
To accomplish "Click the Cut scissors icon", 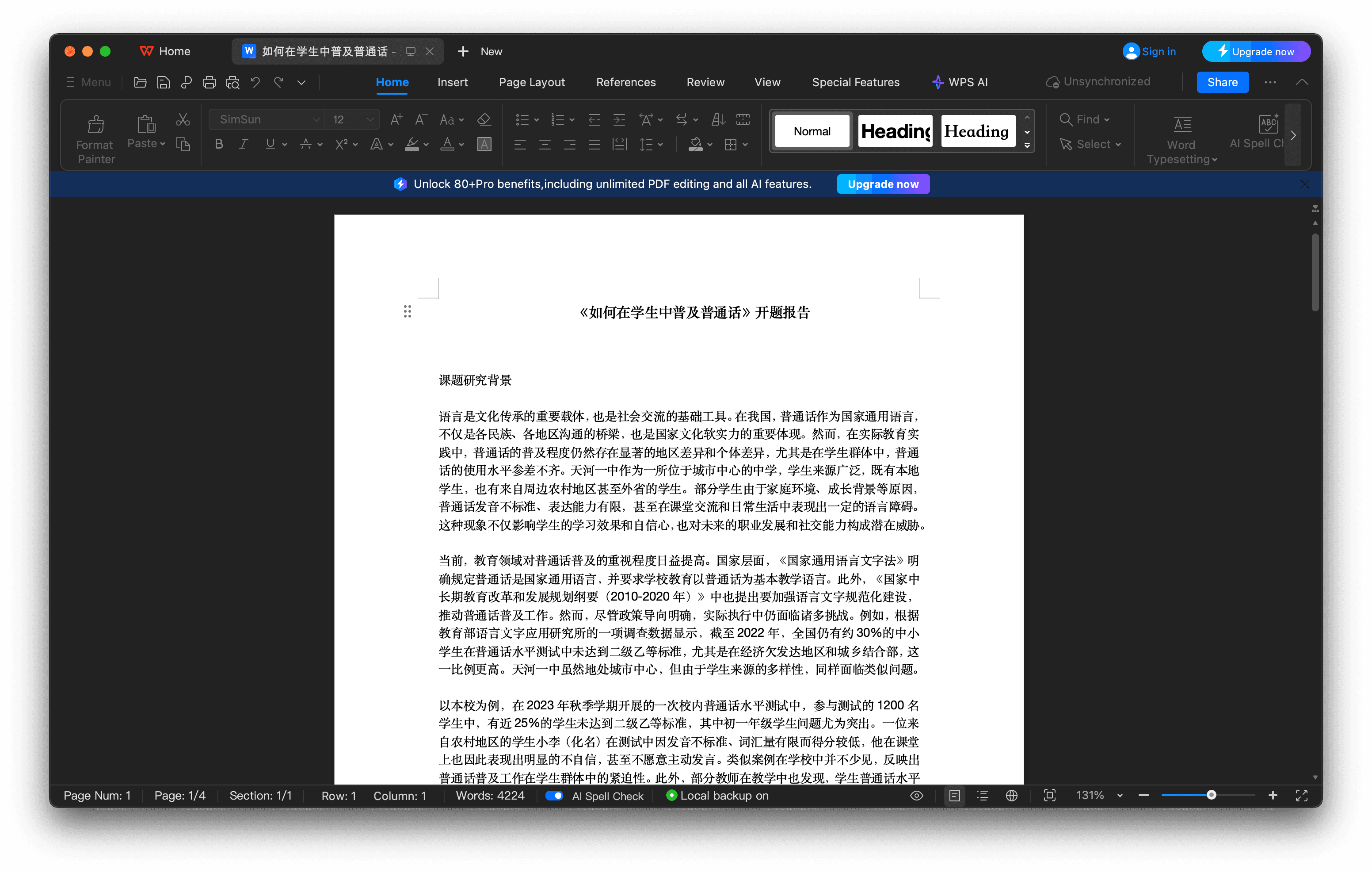I will (183, 119).
